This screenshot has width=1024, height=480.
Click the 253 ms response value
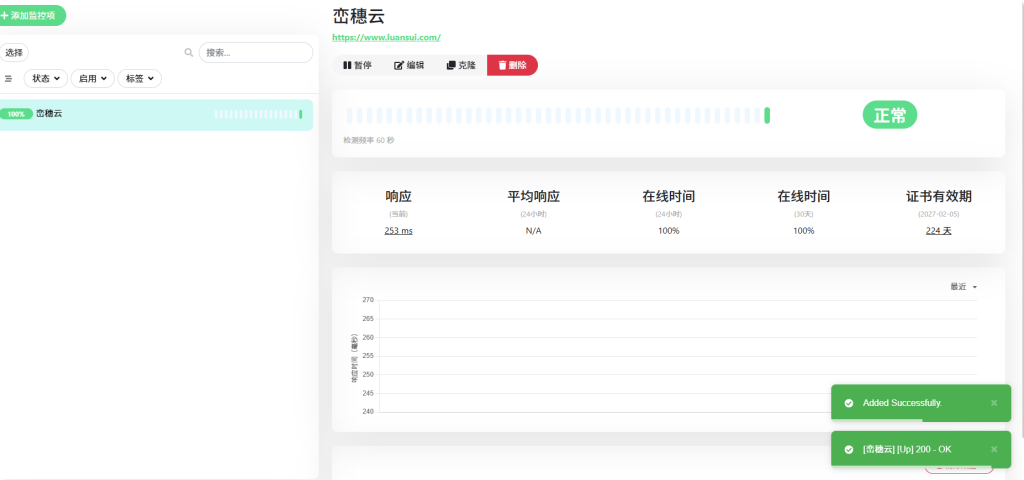point(398,231)
